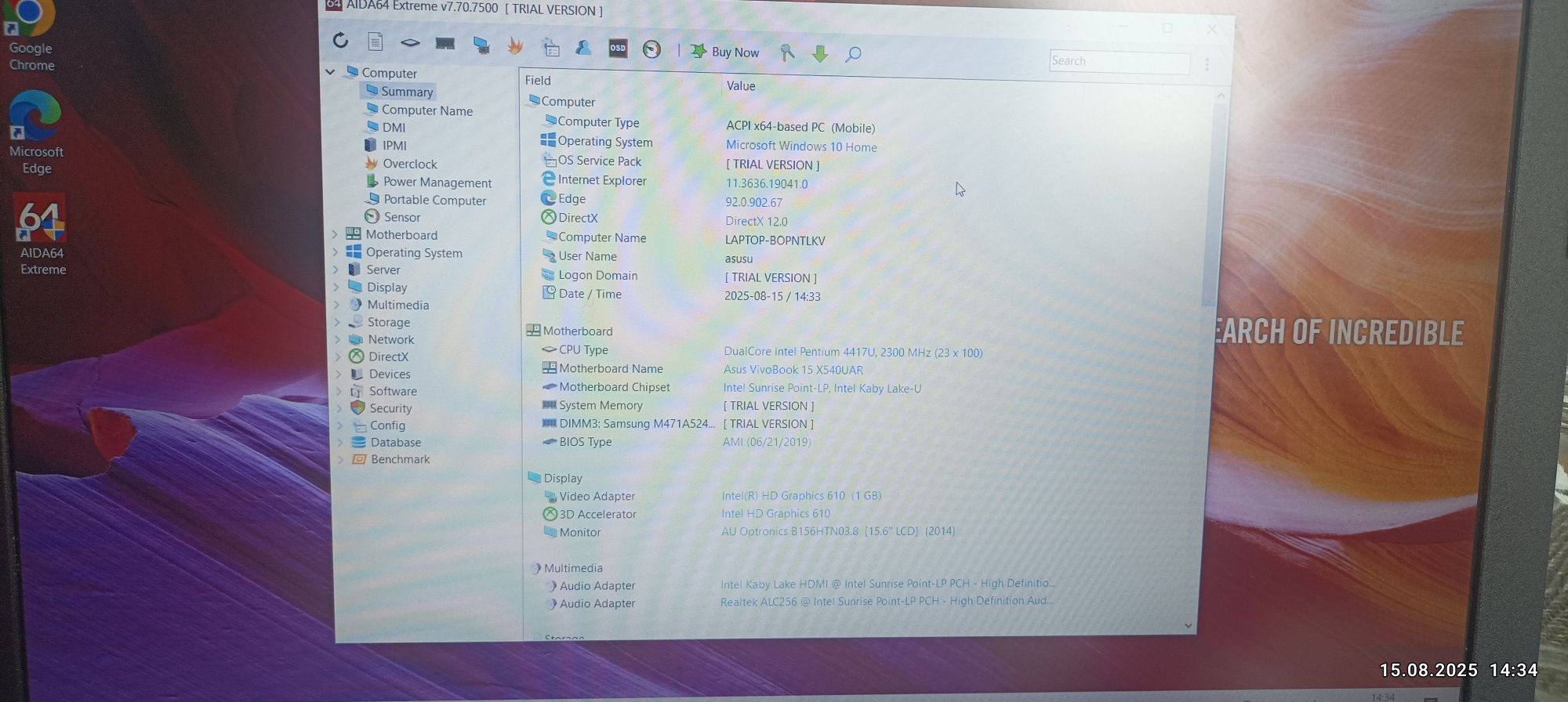This screenshot has width=1568, height=702.
Task: Expand the Multimedia tree node
Action: [337, 305]
